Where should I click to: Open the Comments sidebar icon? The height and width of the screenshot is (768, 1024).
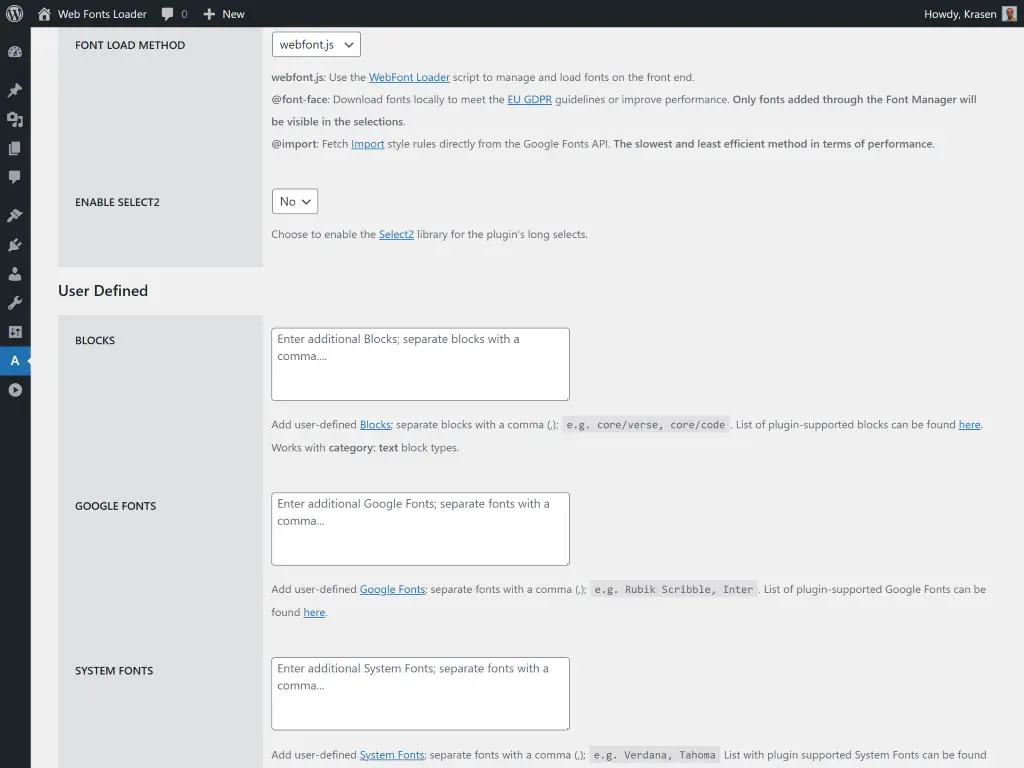pos(15,177)
